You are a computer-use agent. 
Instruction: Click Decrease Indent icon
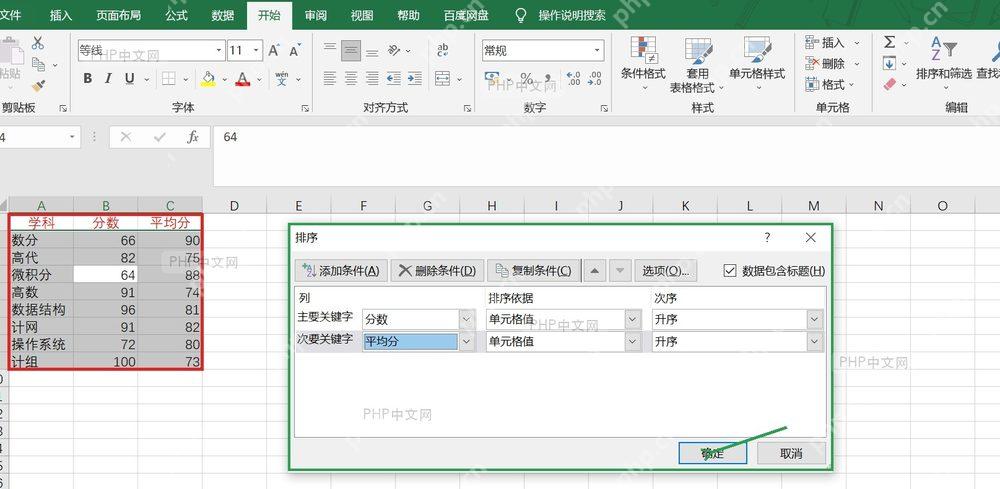click(393, 78)
